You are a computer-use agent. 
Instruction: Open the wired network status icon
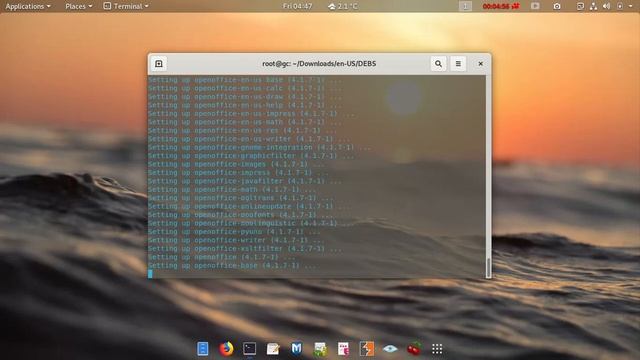click(x=593, y=6)
